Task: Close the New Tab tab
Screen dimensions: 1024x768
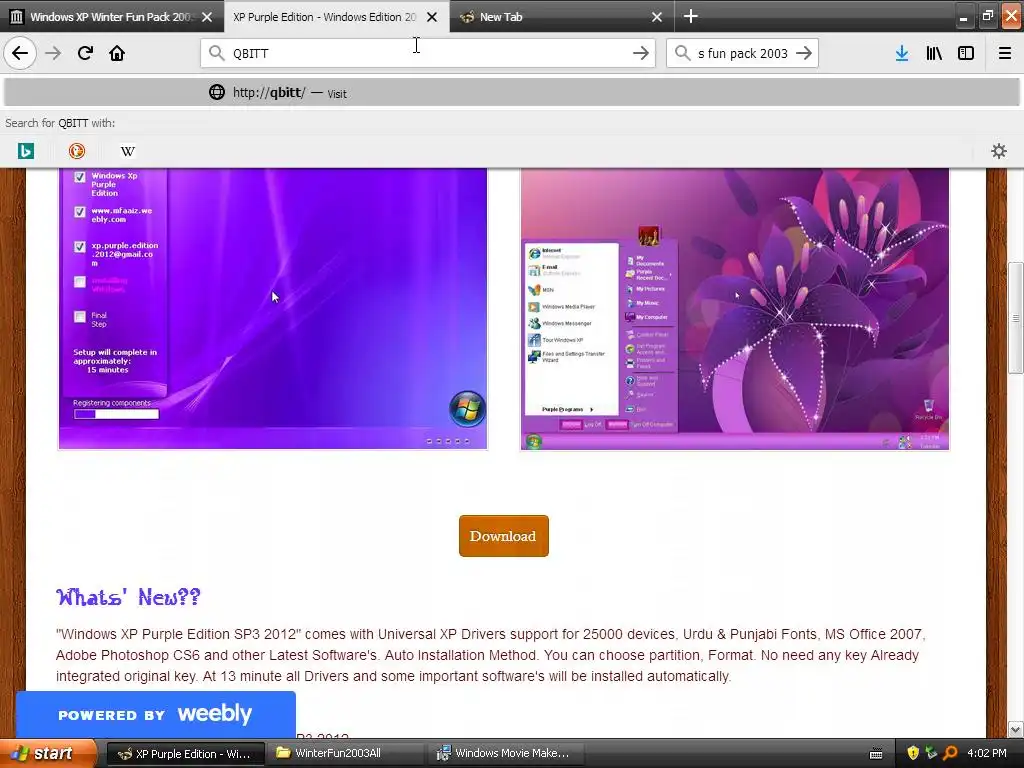Action: (657, 17)
